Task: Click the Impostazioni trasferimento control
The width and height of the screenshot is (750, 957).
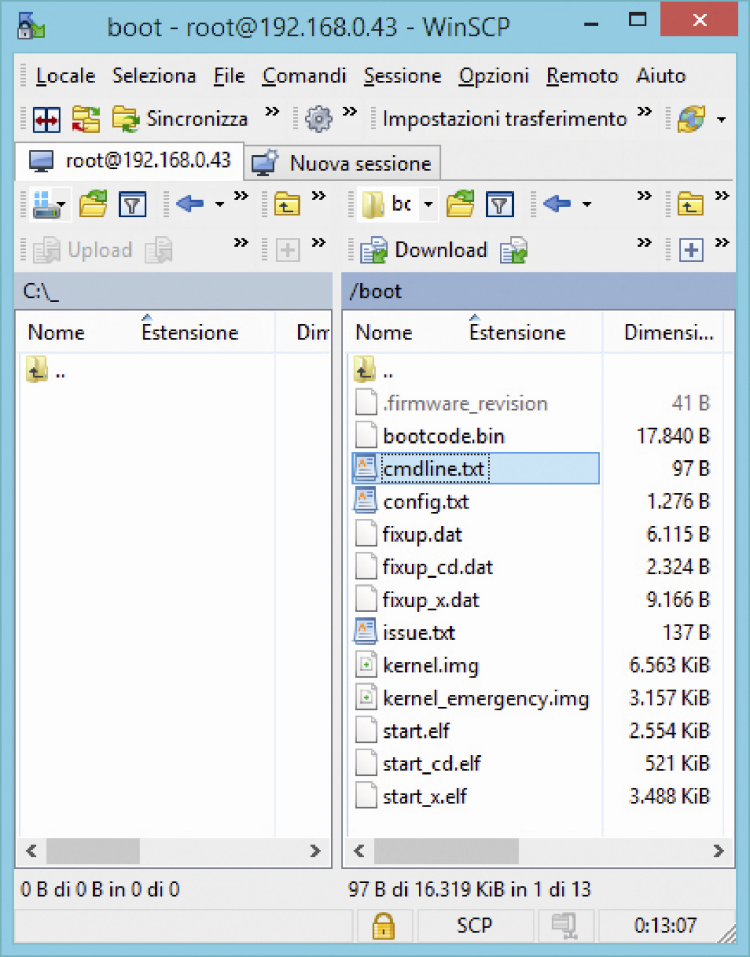Action: [504, 119]
